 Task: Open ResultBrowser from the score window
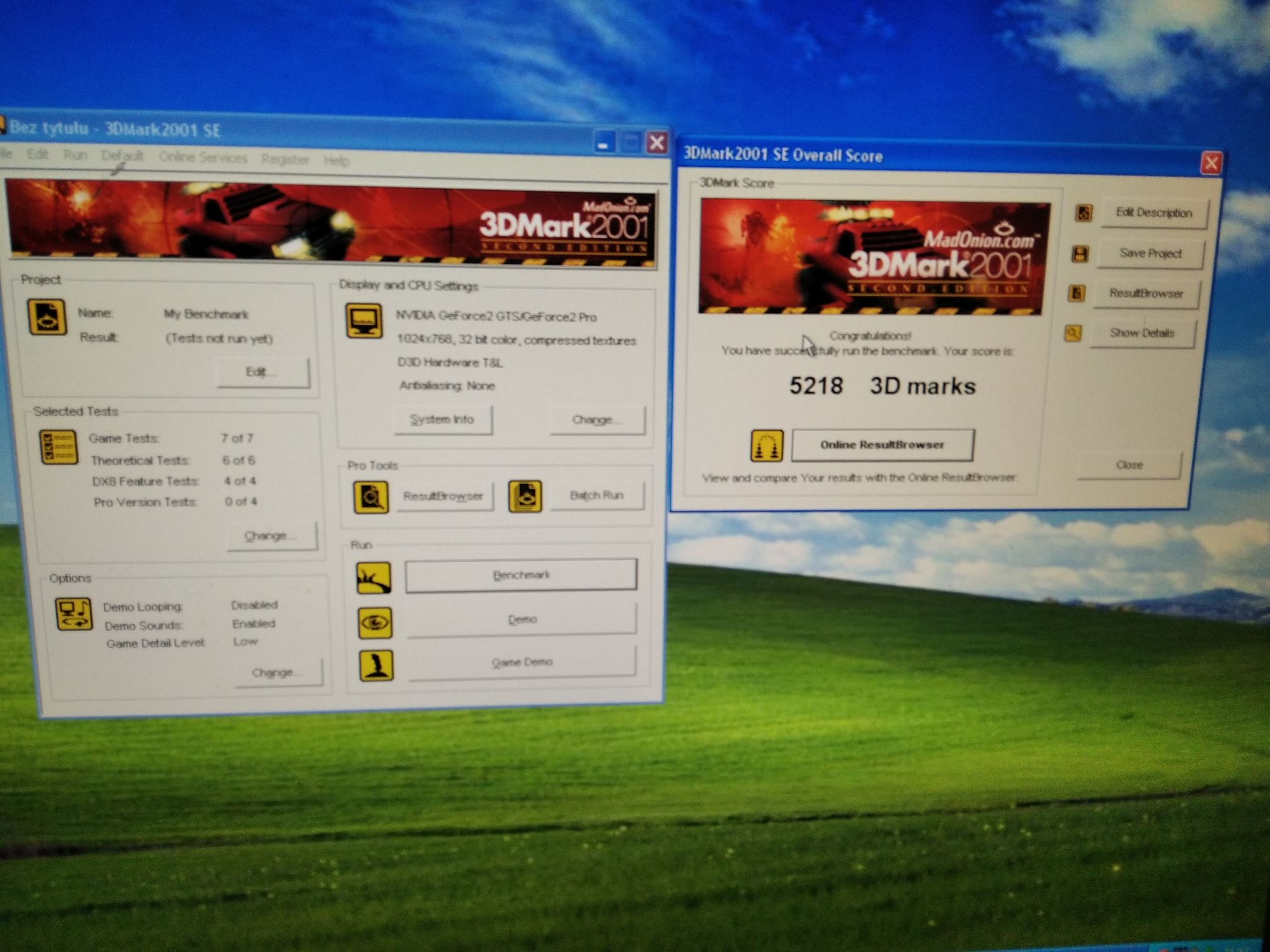click(x=1146, y=293)
